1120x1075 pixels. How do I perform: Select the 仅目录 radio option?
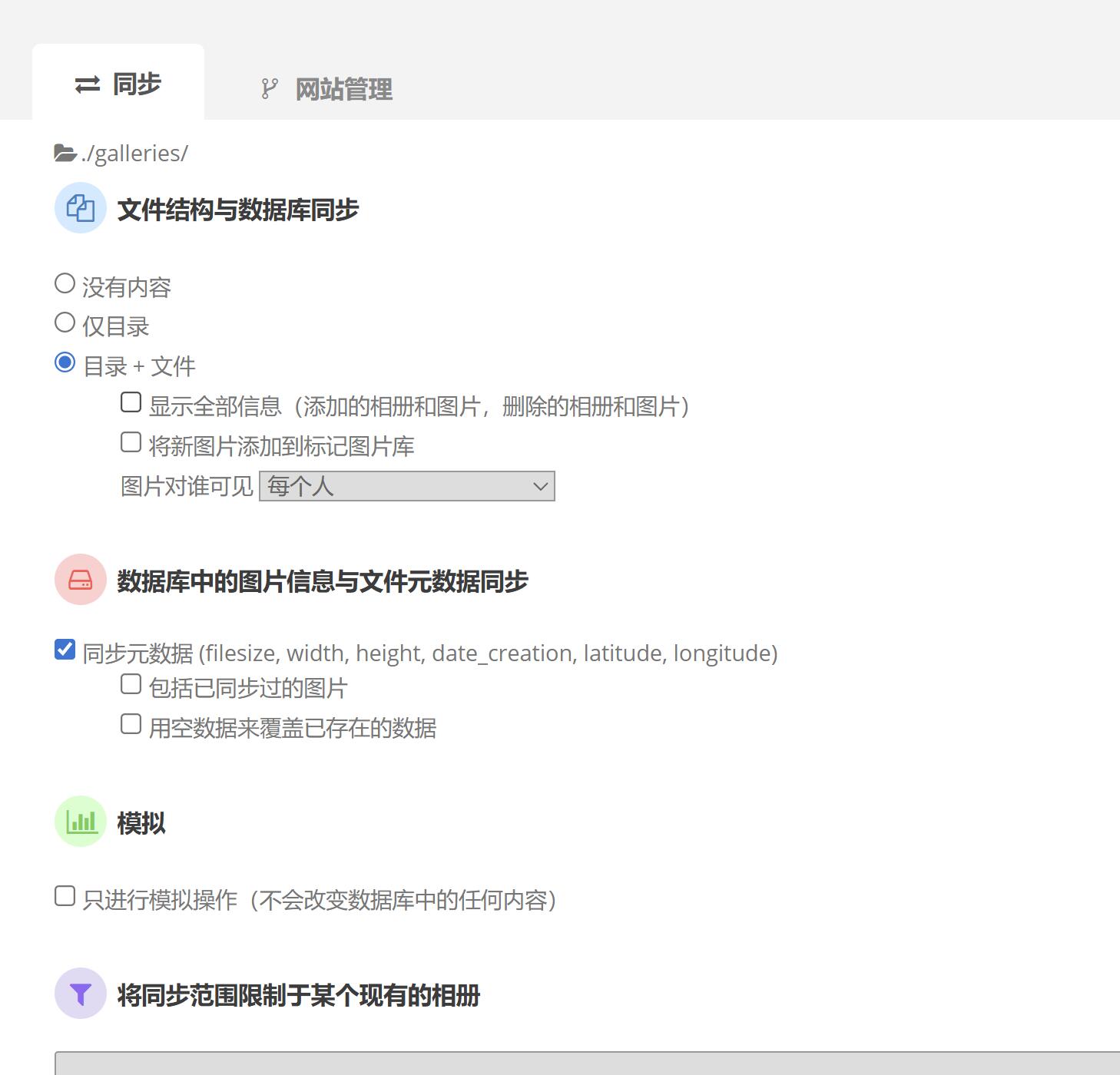point(65,322)
